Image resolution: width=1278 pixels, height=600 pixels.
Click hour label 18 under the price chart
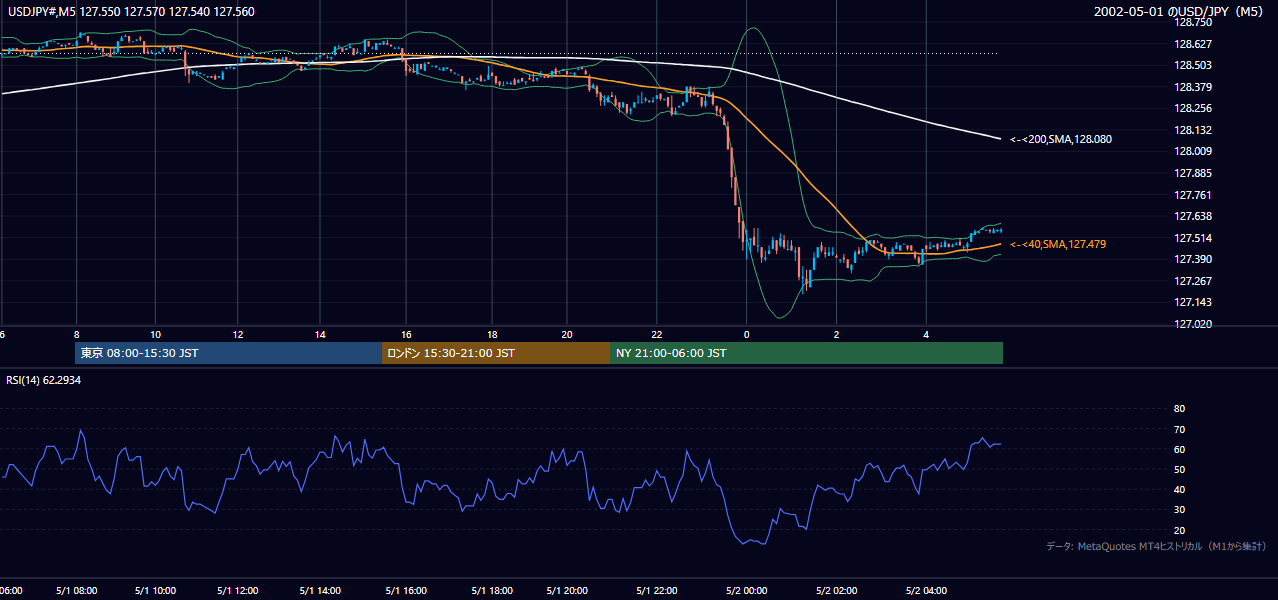492,334
